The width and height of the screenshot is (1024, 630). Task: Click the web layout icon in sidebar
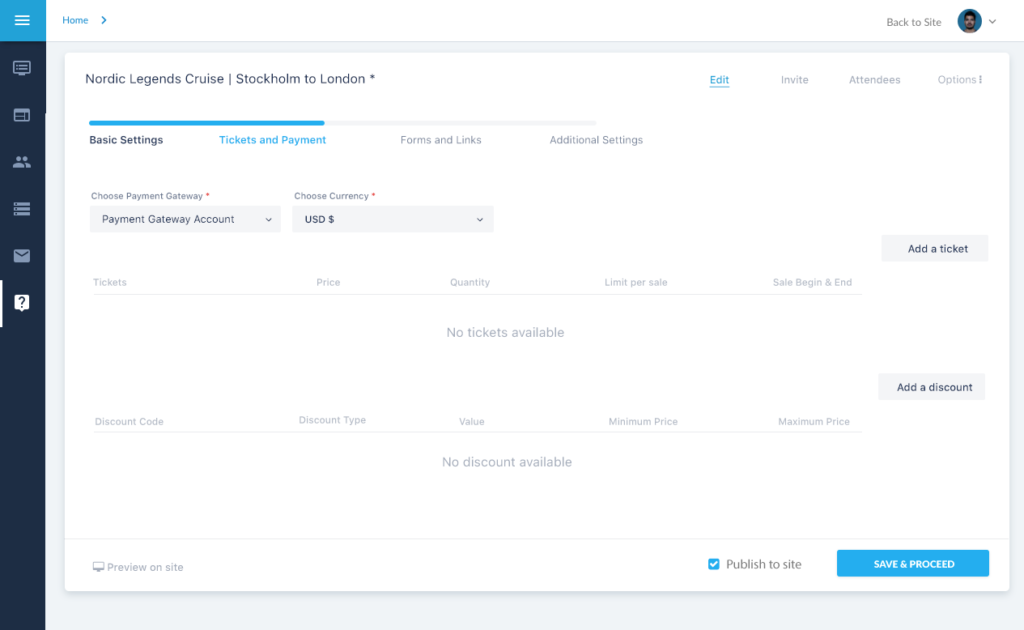(22, 115)
